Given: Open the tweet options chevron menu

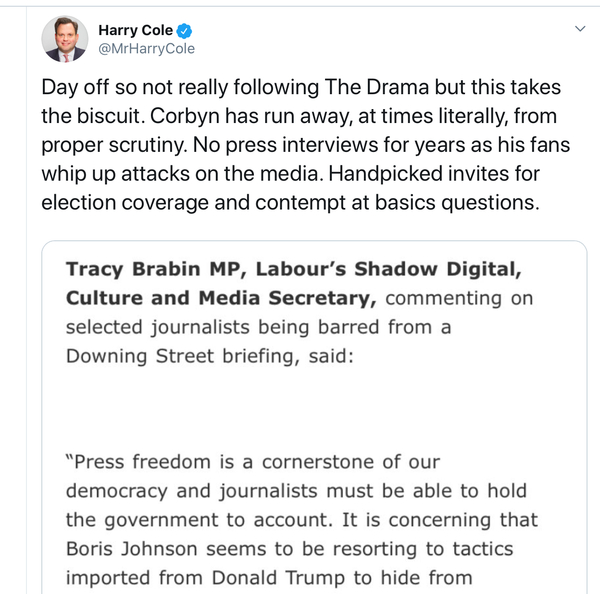Looking at the screenshot, I should coord(580,30).
